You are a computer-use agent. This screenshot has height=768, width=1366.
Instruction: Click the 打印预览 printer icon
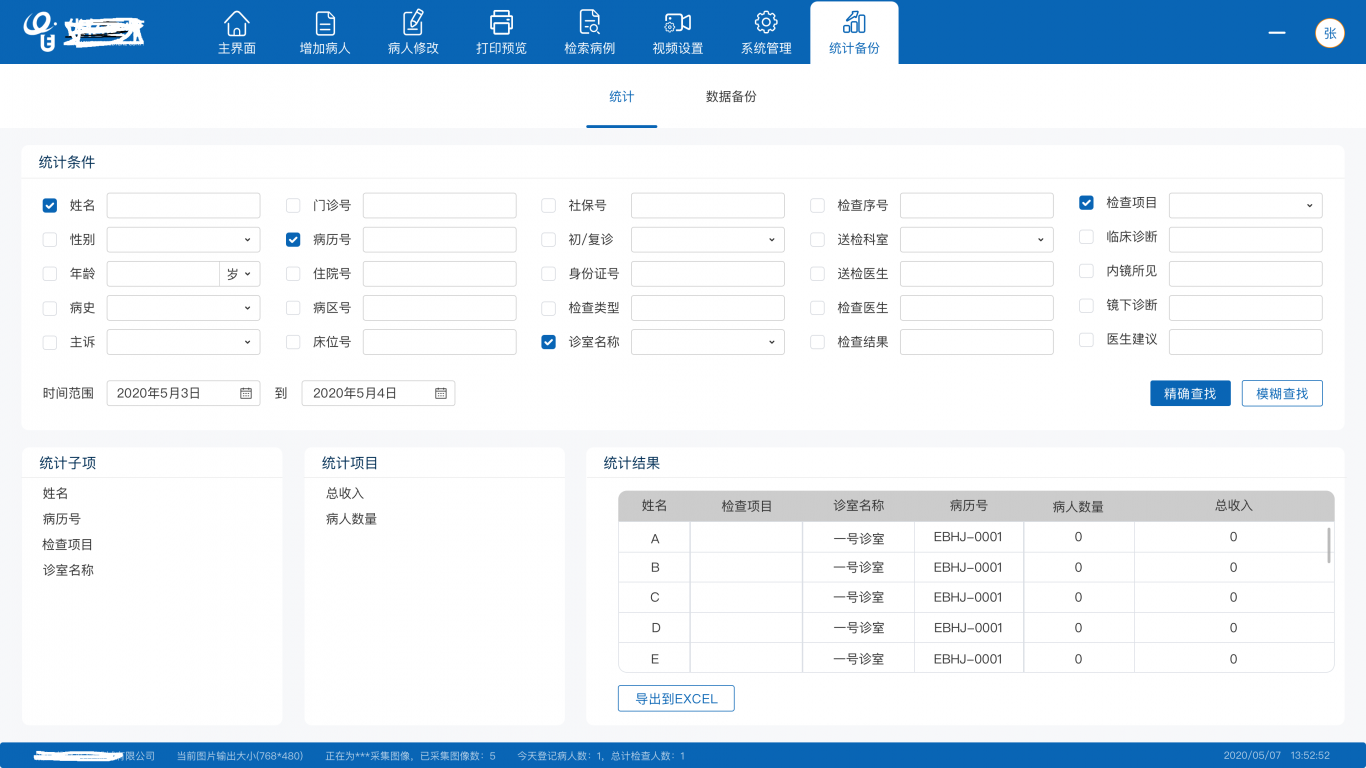tap(501, 23)
